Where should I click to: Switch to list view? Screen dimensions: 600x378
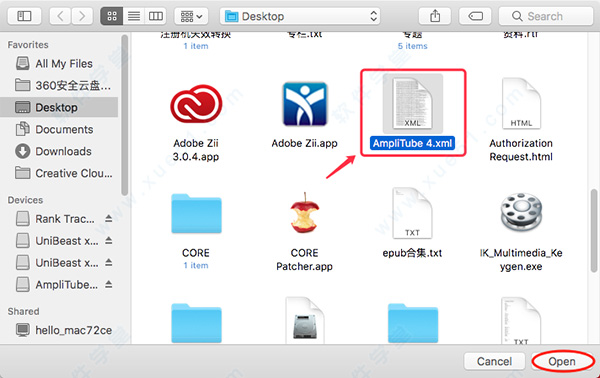[x=134, y=16]
